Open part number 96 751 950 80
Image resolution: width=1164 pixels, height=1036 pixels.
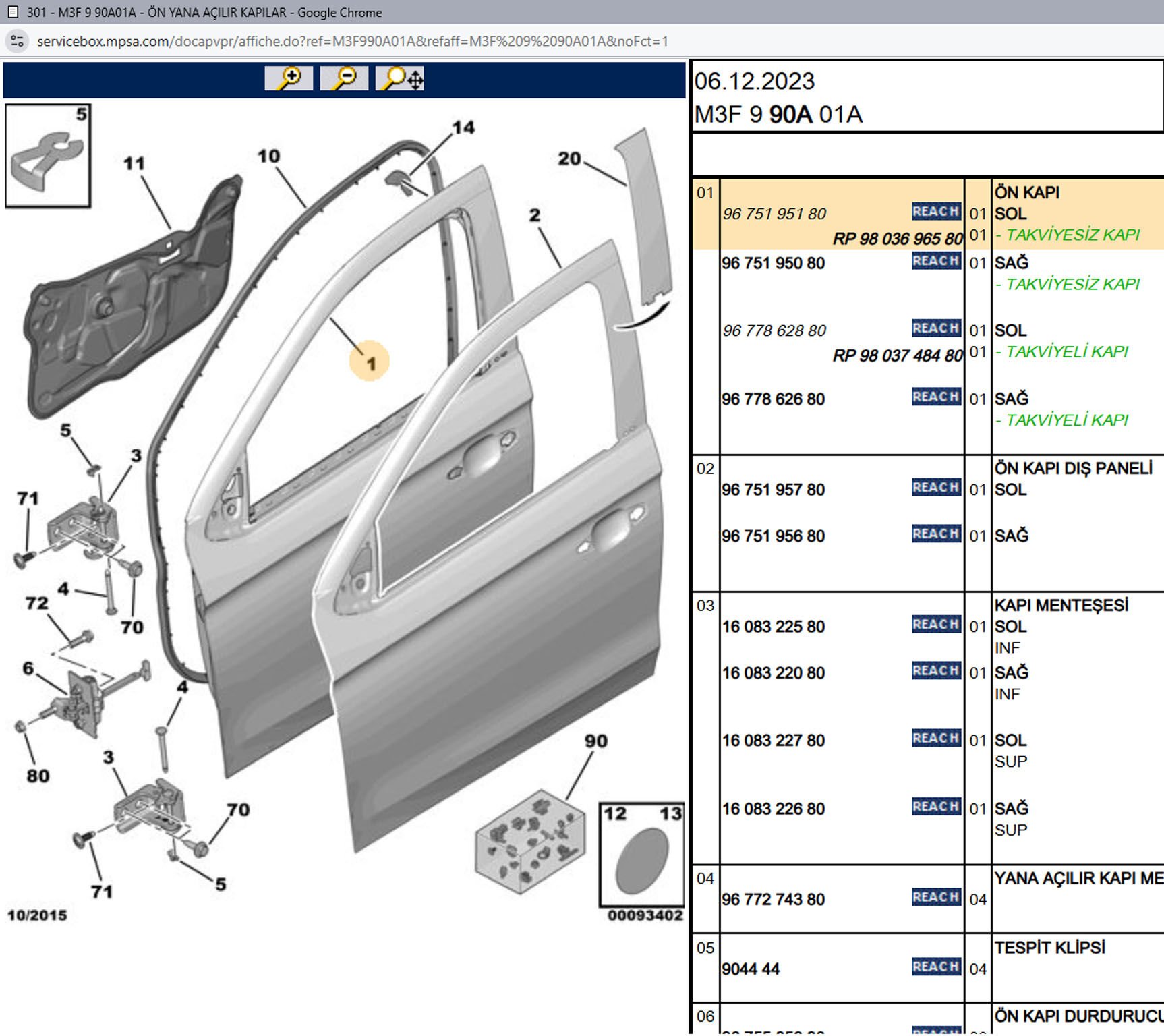(x=773, y=263)
